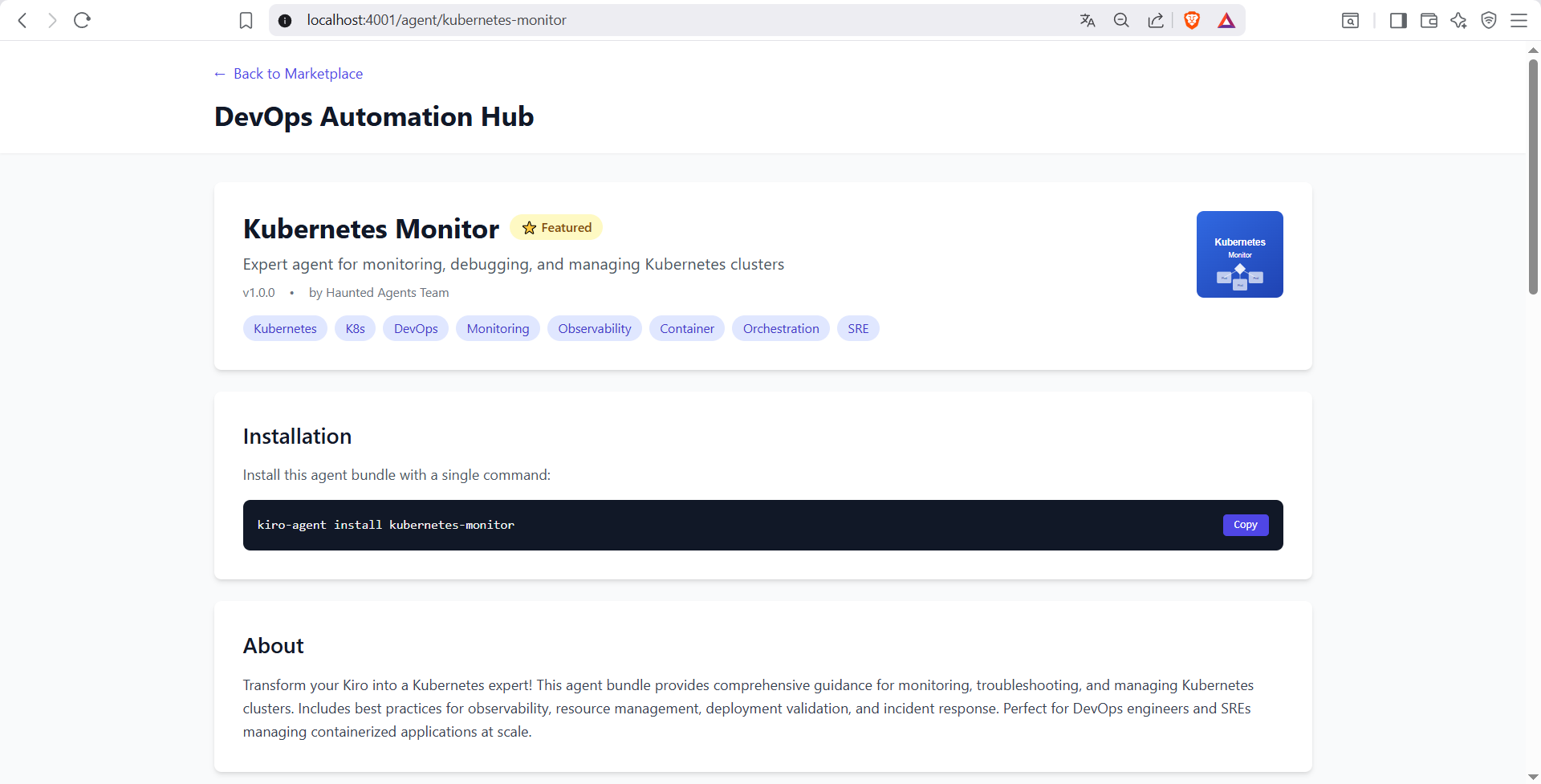Follow the Back to Marketplace link

[288, 74]
